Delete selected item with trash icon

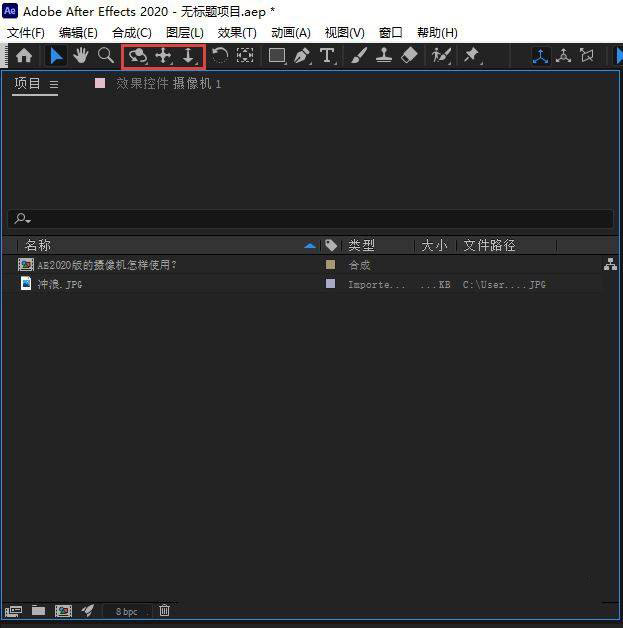pos(164,610)
